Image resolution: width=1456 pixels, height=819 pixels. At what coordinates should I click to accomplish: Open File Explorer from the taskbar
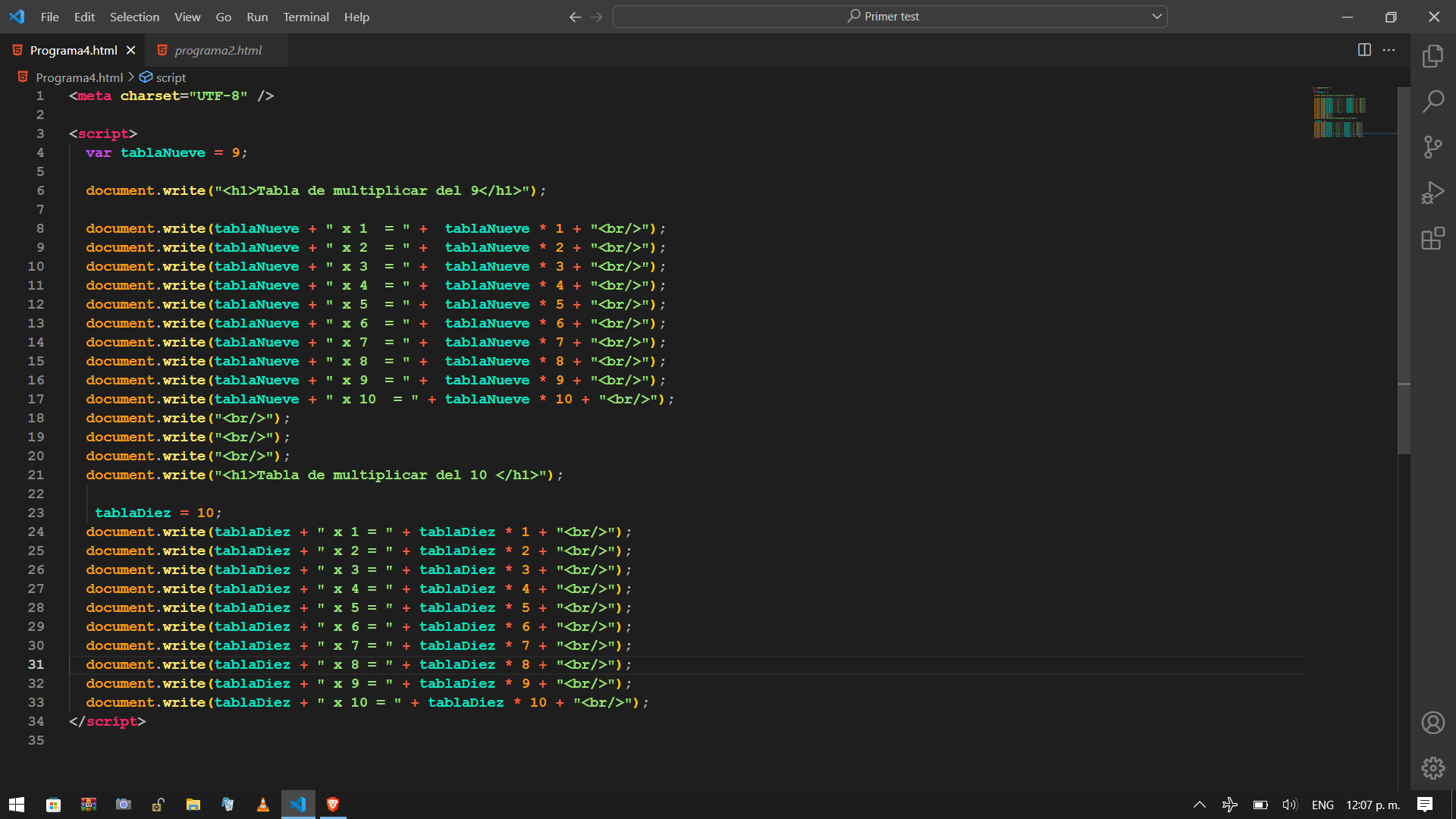[193, 805]
